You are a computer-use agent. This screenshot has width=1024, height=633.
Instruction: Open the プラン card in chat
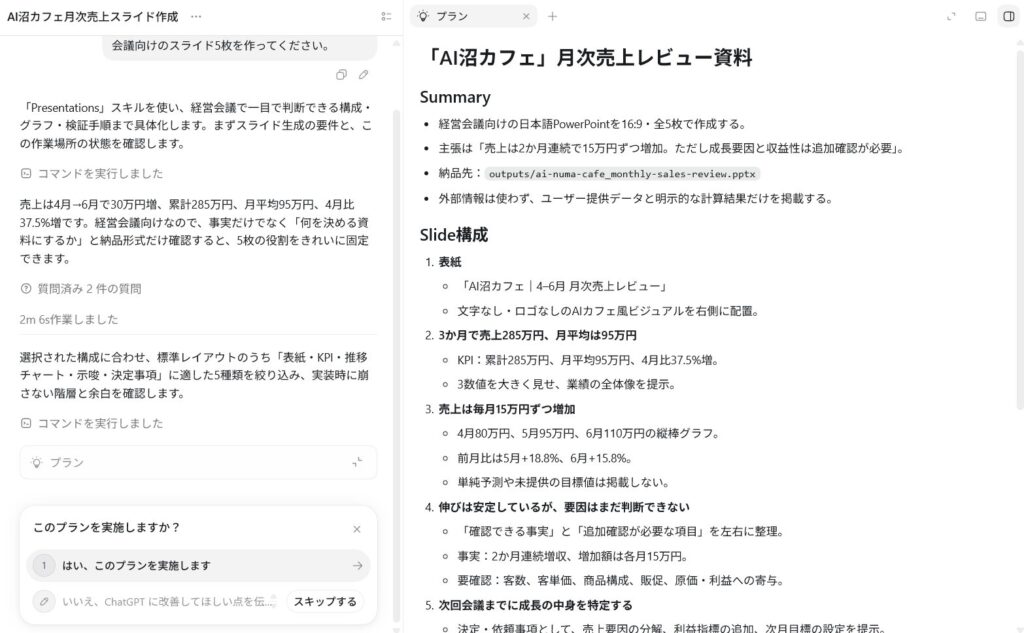[x=199, y=463]
